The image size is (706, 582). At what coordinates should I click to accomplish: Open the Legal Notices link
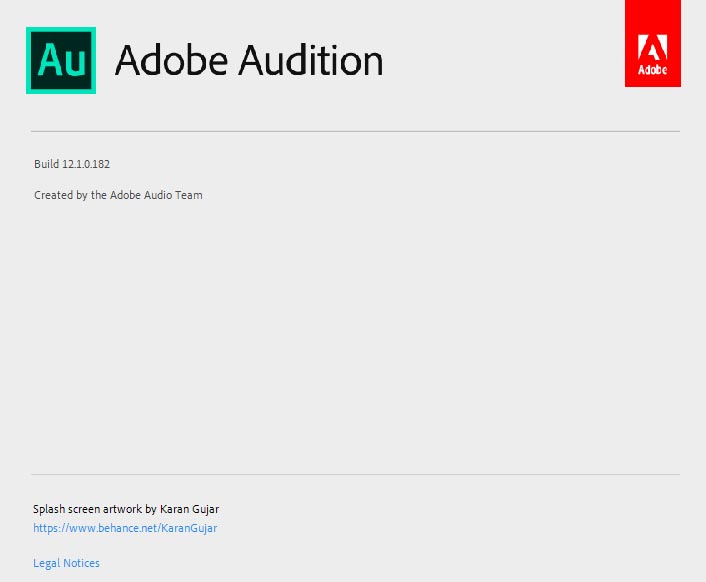pos(66,563)
